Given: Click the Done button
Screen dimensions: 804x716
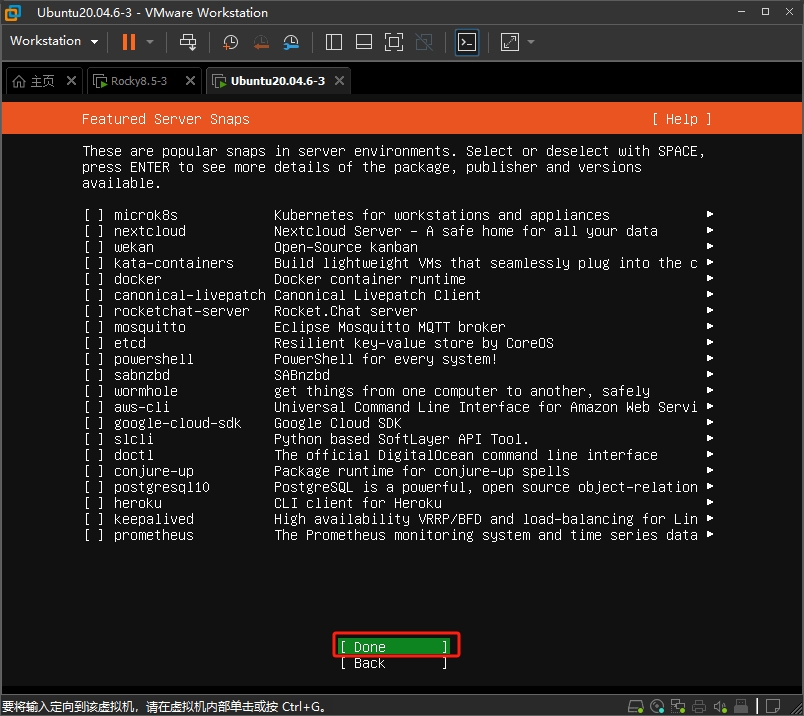Looking at the screenshot, I should tap(394, 647).
